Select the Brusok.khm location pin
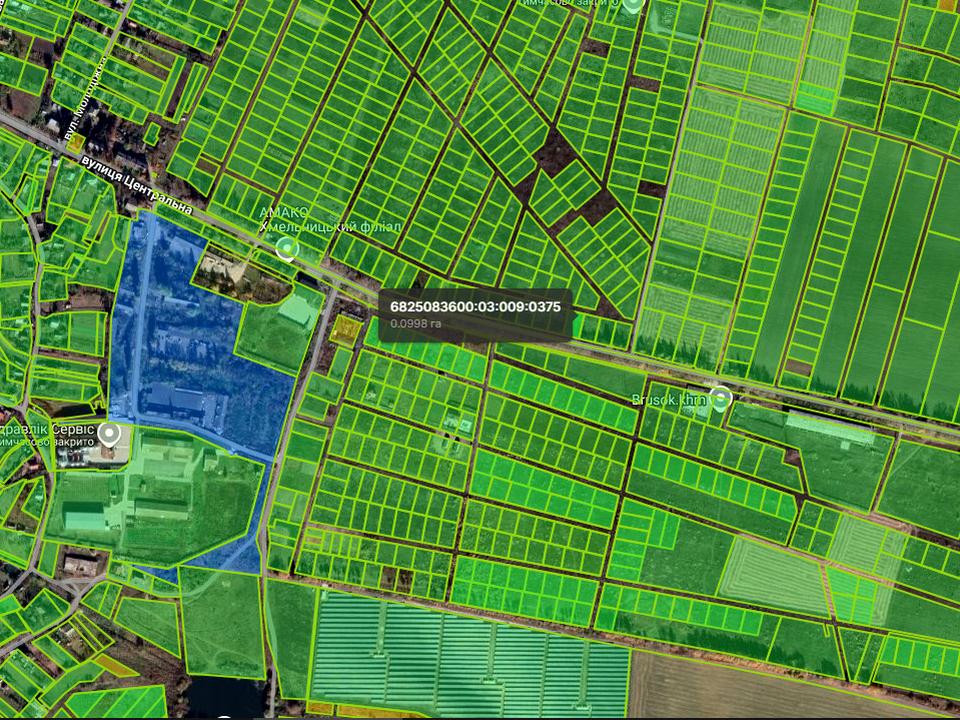The image size is (960, 720). click(x=720, y=398)
